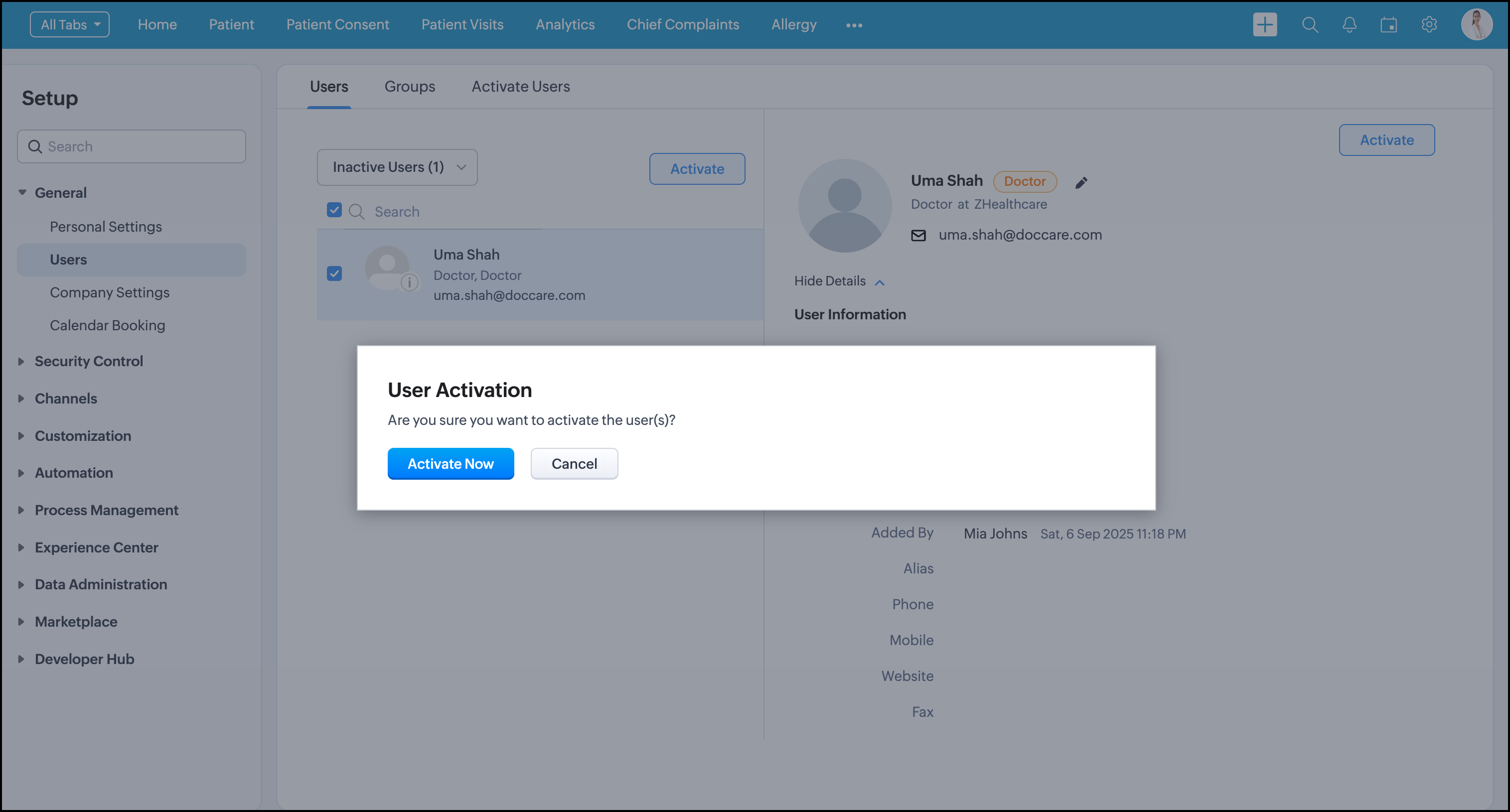Confirm with Activate Now button
This screenshot has width=1510, height=812.
[450, 463]
